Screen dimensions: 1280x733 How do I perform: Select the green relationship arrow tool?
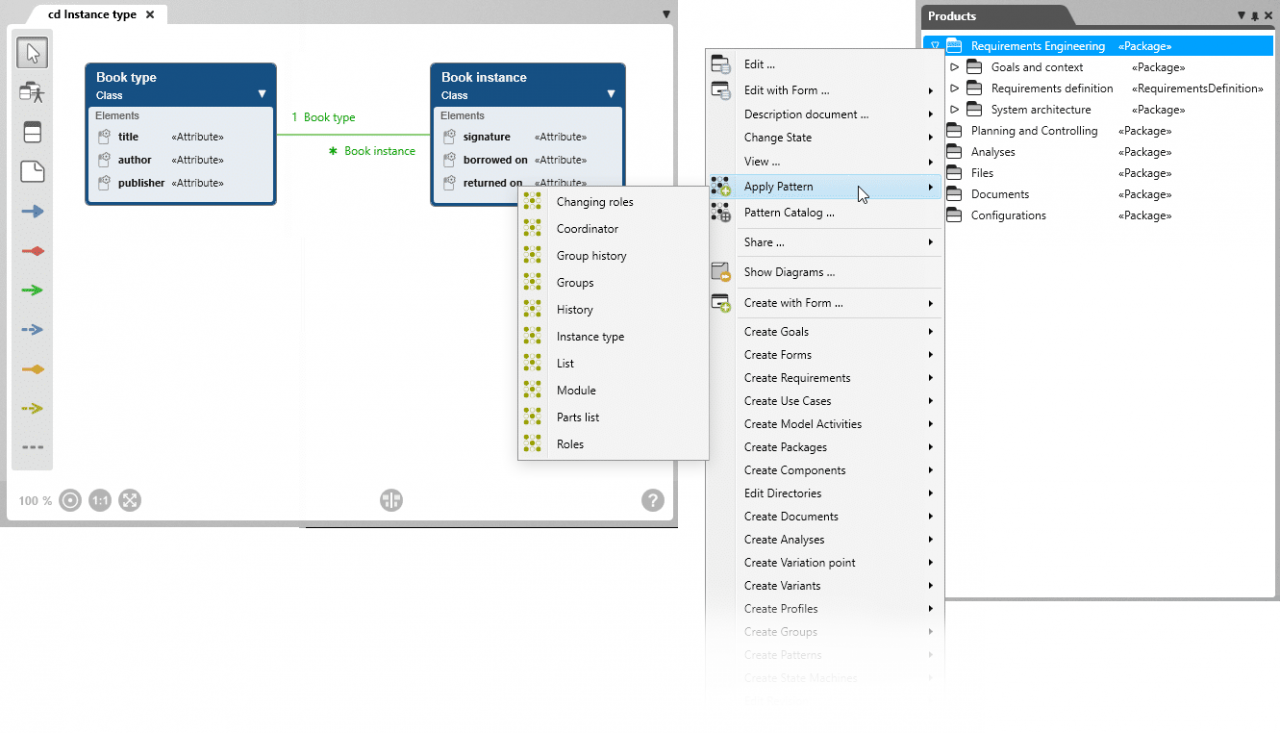pyautogui.click(x=31, y=291)
